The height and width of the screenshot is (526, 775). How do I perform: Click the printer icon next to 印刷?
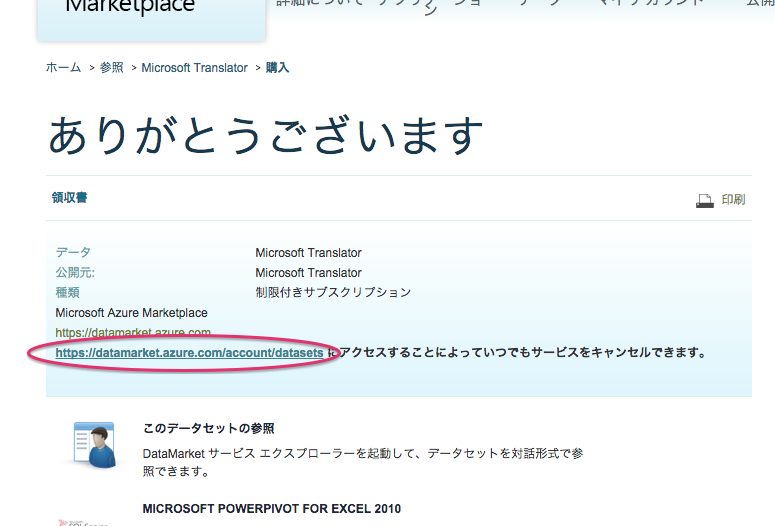(705, 200)
